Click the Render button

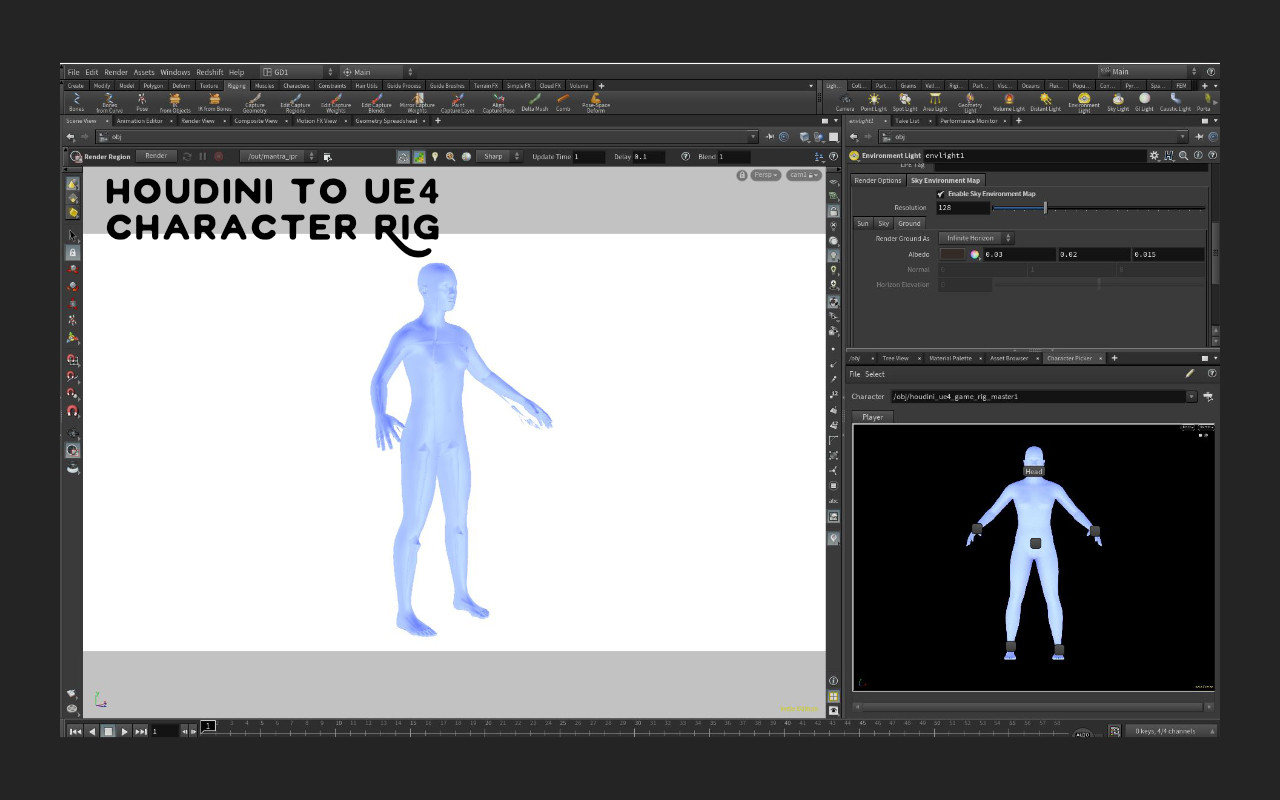[156, 156]
